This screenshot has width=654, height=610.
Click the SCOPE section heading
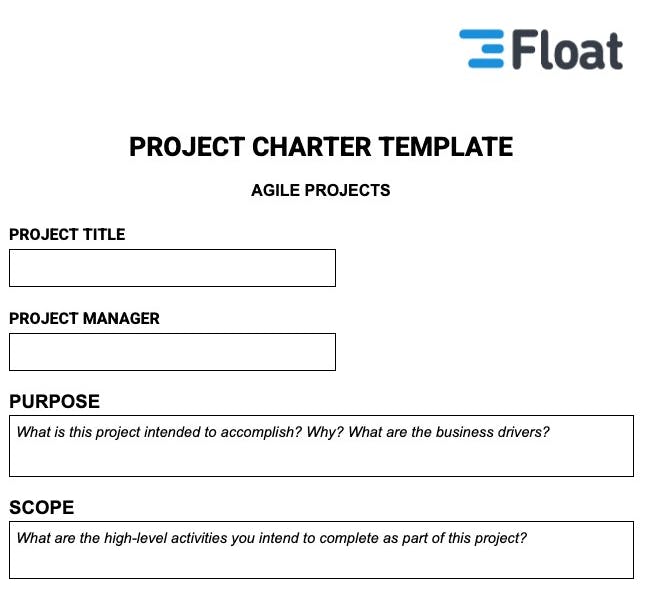point(42,508)
